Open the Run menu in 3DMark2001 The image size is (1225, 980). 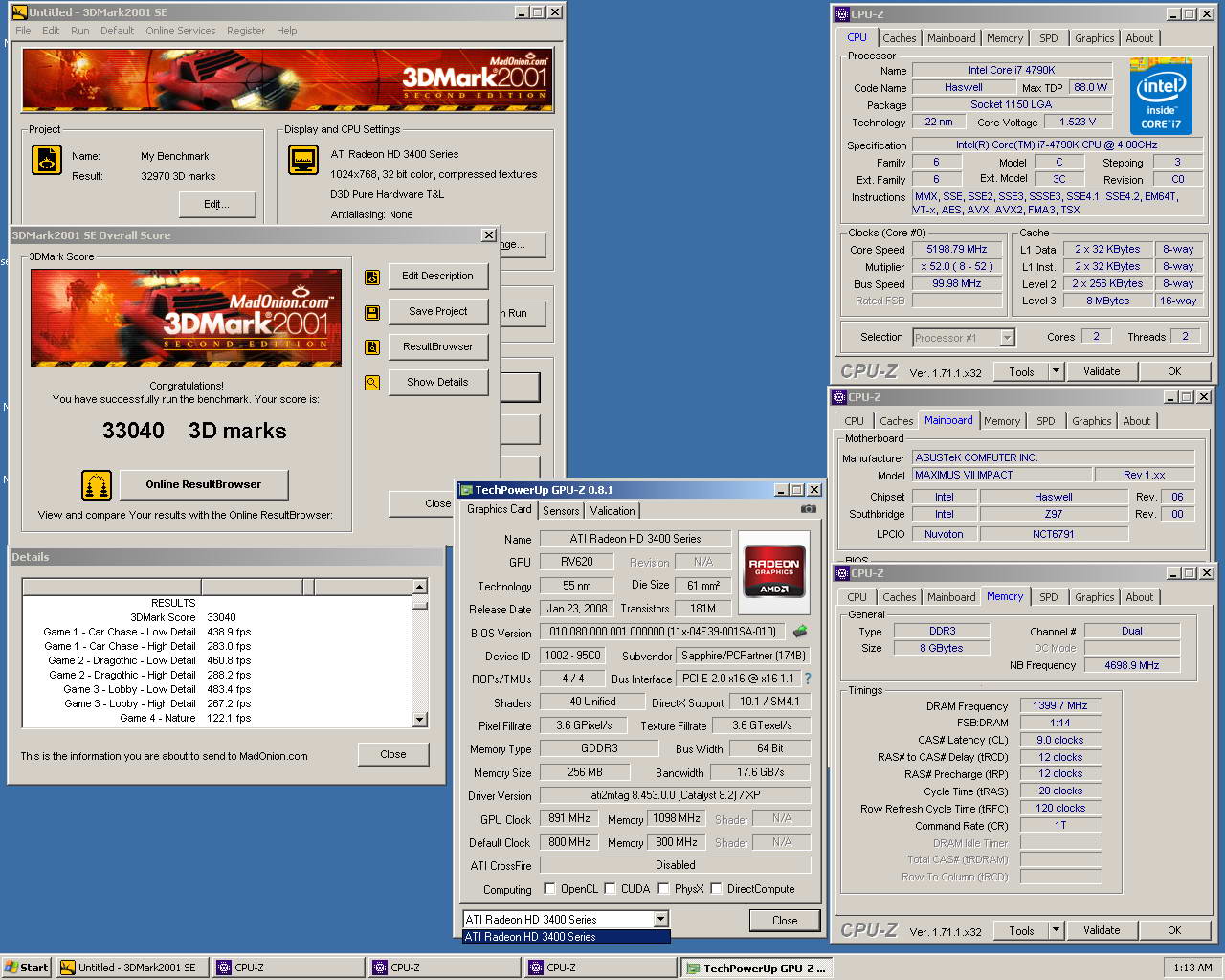click(x=80, y=31)
